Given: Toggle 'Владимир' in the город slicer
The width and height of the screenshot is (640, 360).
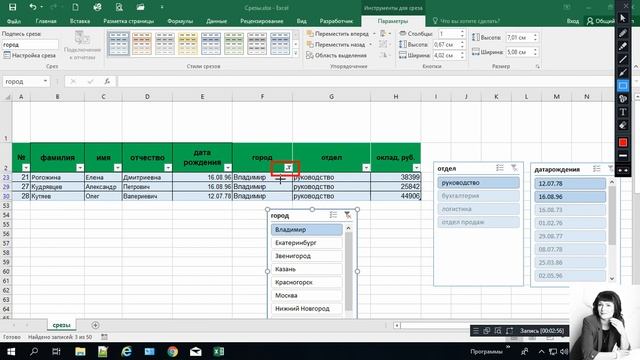Looking at the screenshot, I should 307,229.
